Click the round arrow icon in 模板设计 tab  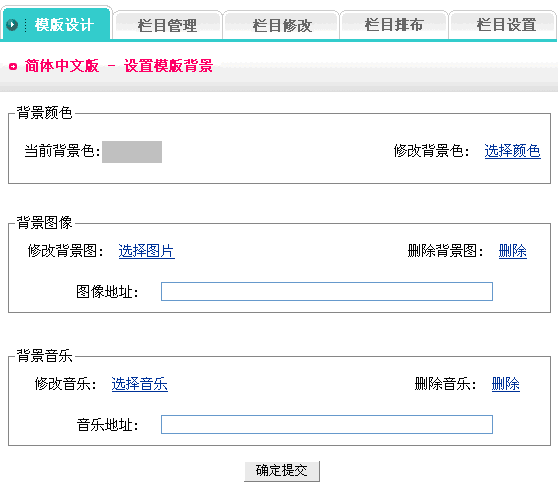pos(12,25)
